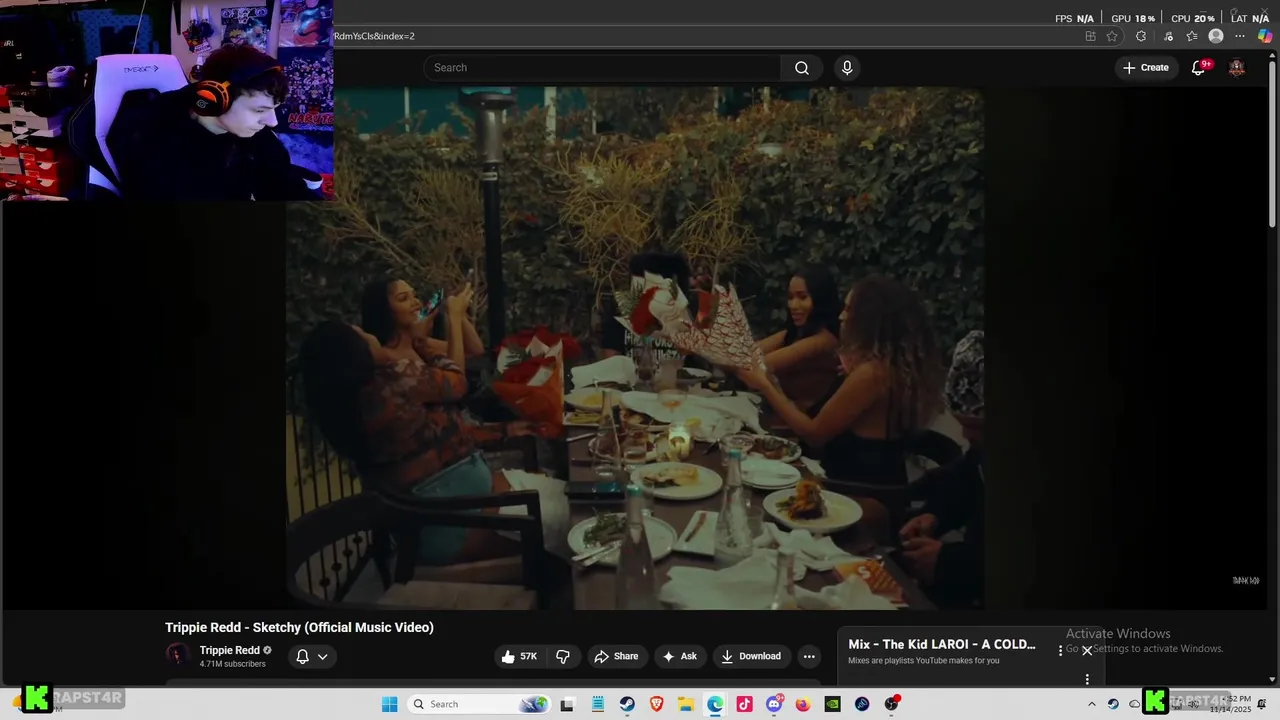Screen dimensions: 1280x720
Task: Click the Create button in YouTube header
Action: click(x=1145, y=68)
